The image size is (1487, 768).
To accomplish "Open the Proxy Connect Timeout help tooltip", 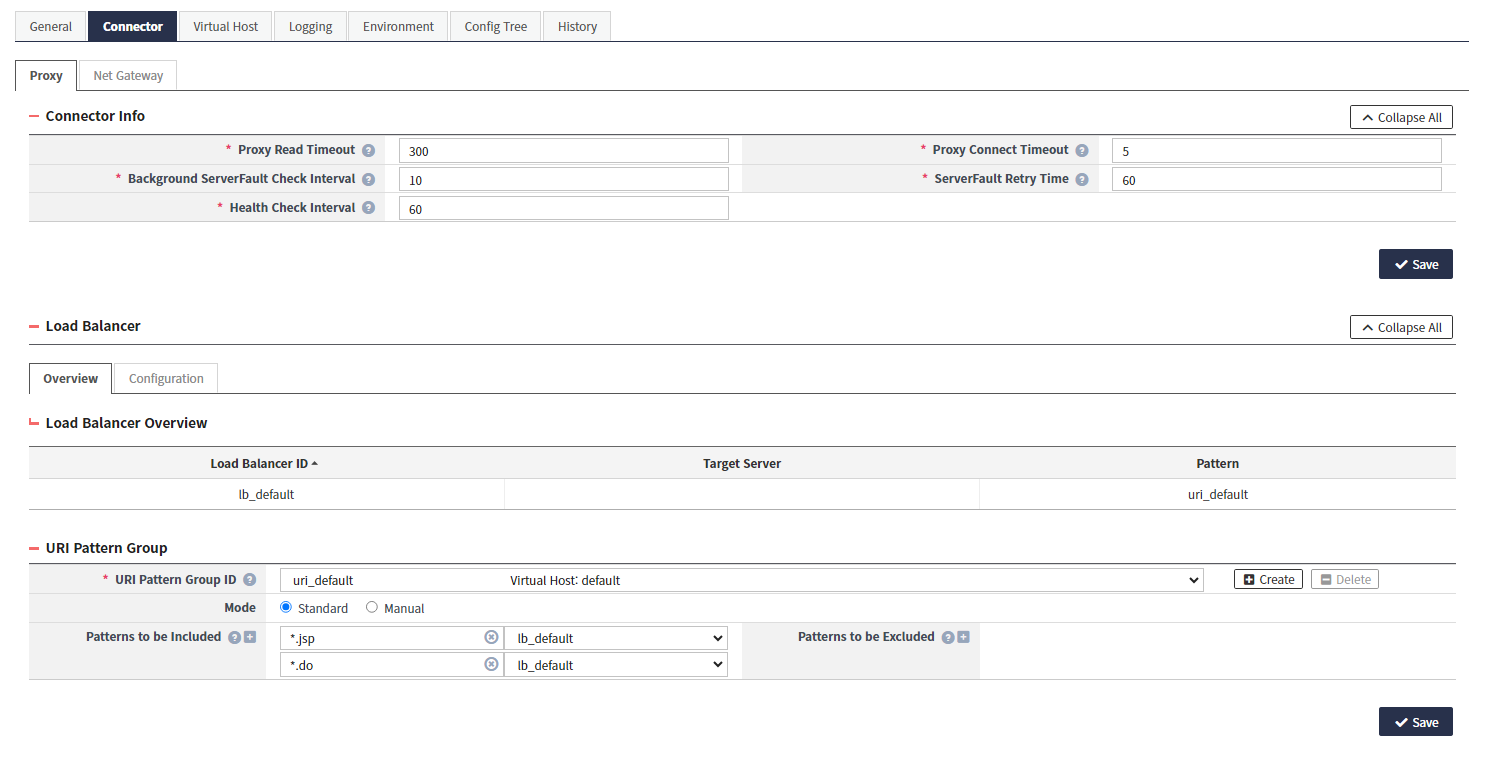I will tap(1082, 149).
